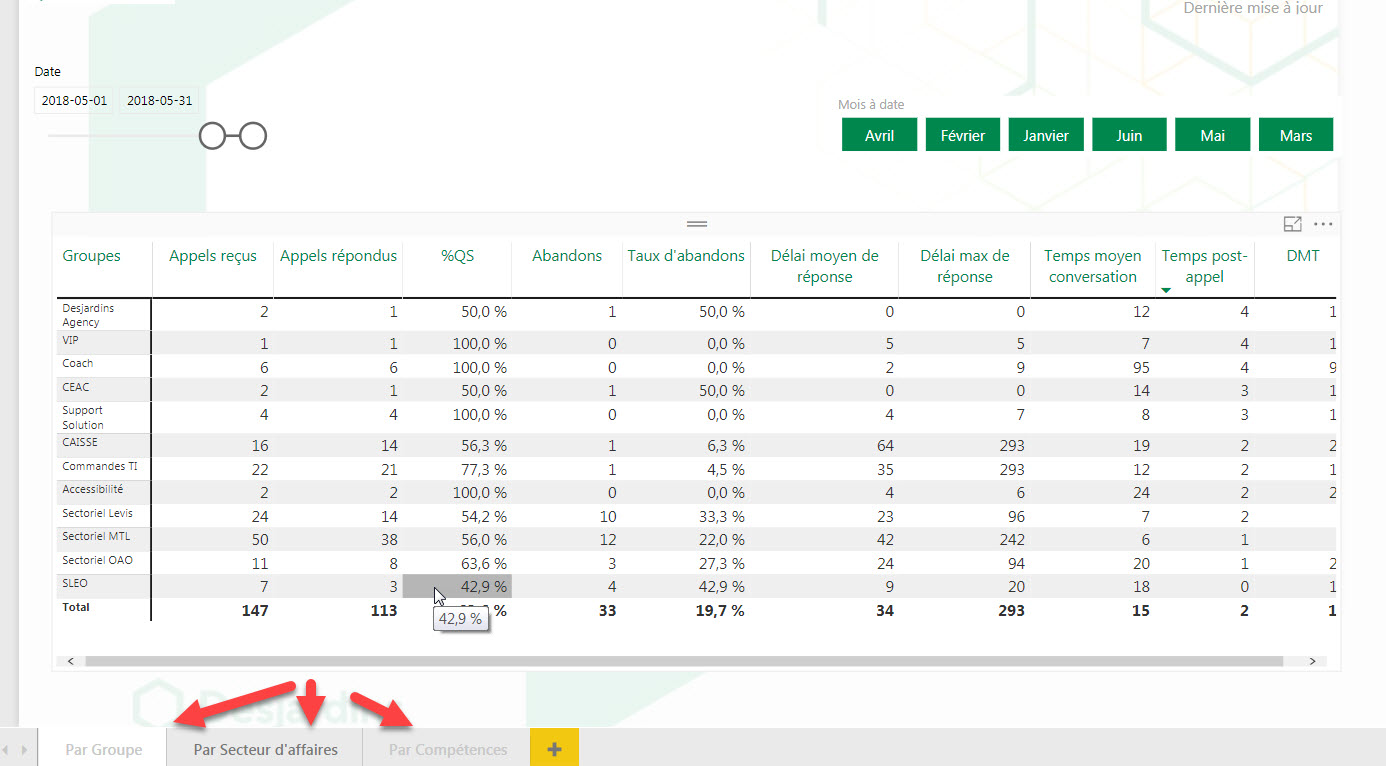This screenshot has width=1386, height=766.
Task: Switch to Par Groupe tab
Action: coord(103,749)
